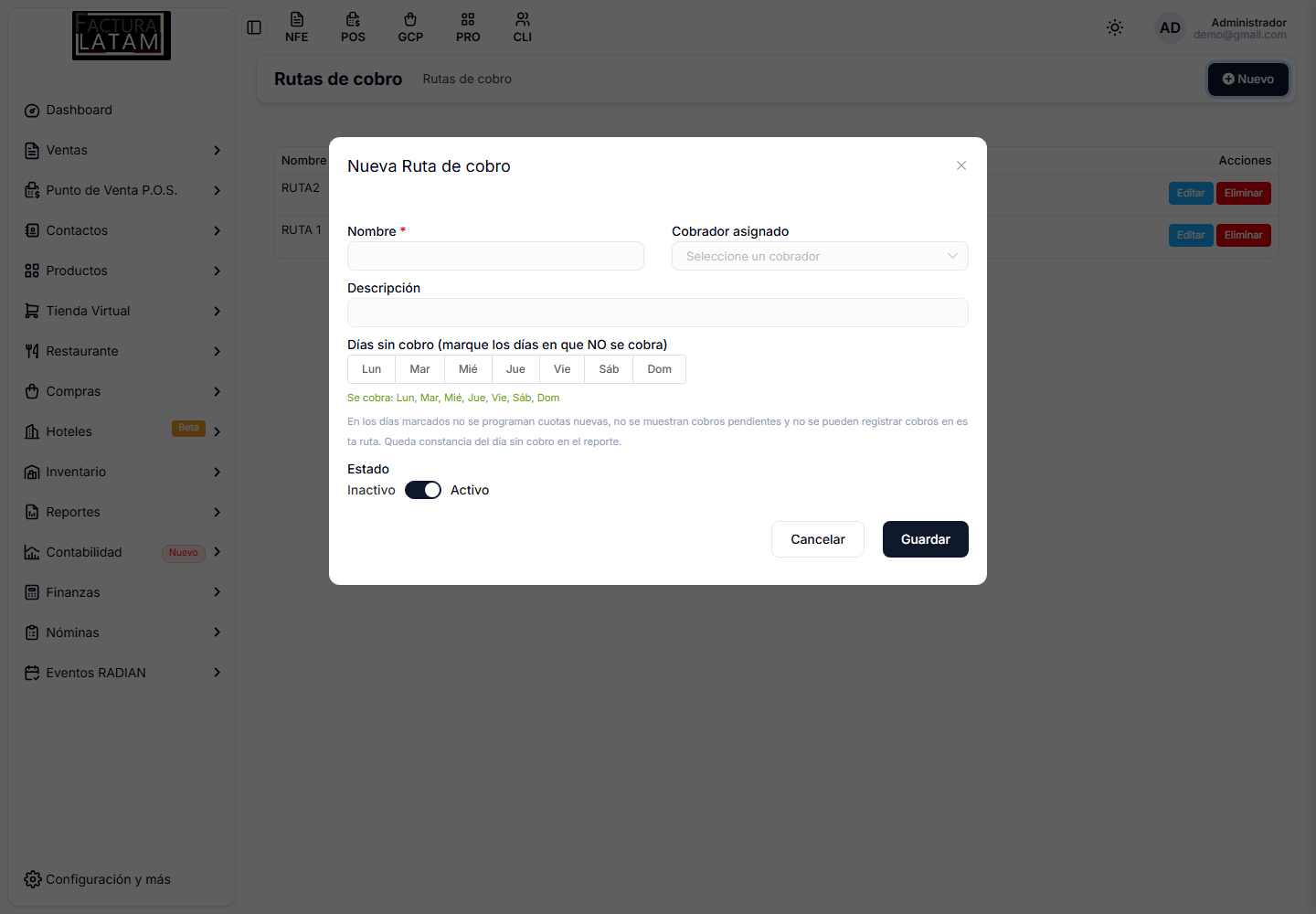
Task: Click the Nuevo button in header
Action: click(1247, 80)
